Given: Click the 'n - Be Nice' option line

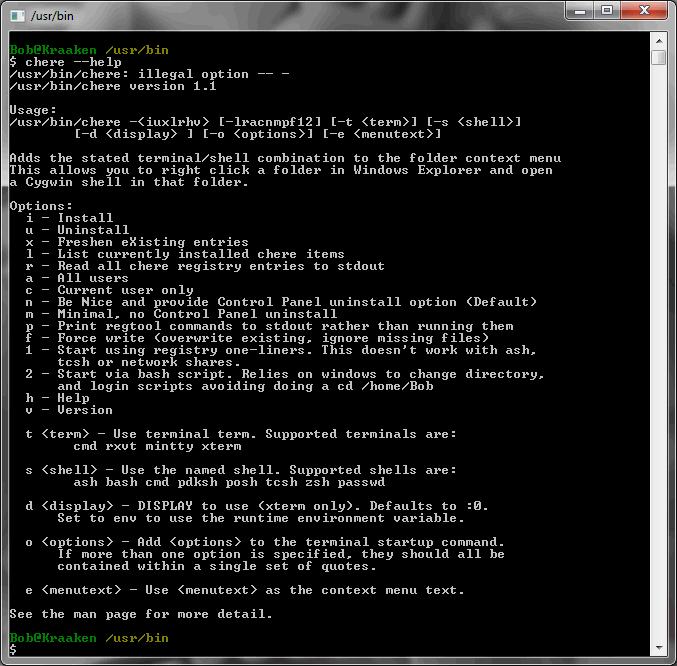Looking at the screenshot, I should tap(281, 302).
